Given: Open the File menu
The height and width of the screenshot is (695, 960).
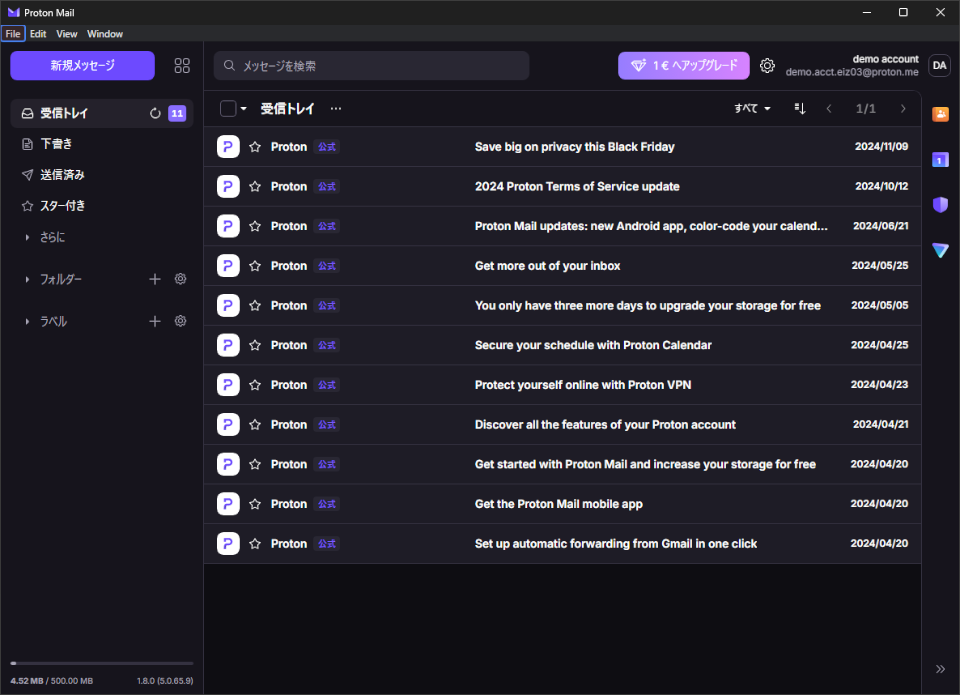Looking at the screenshot, I should pos(13,34).
